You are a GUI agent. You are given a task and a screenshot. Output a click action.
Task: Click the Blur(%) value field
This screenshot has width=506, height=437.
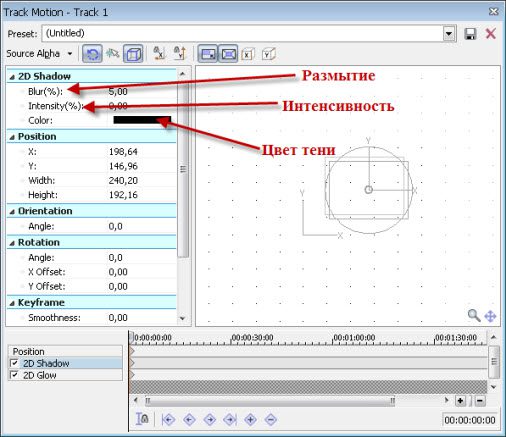142,92
